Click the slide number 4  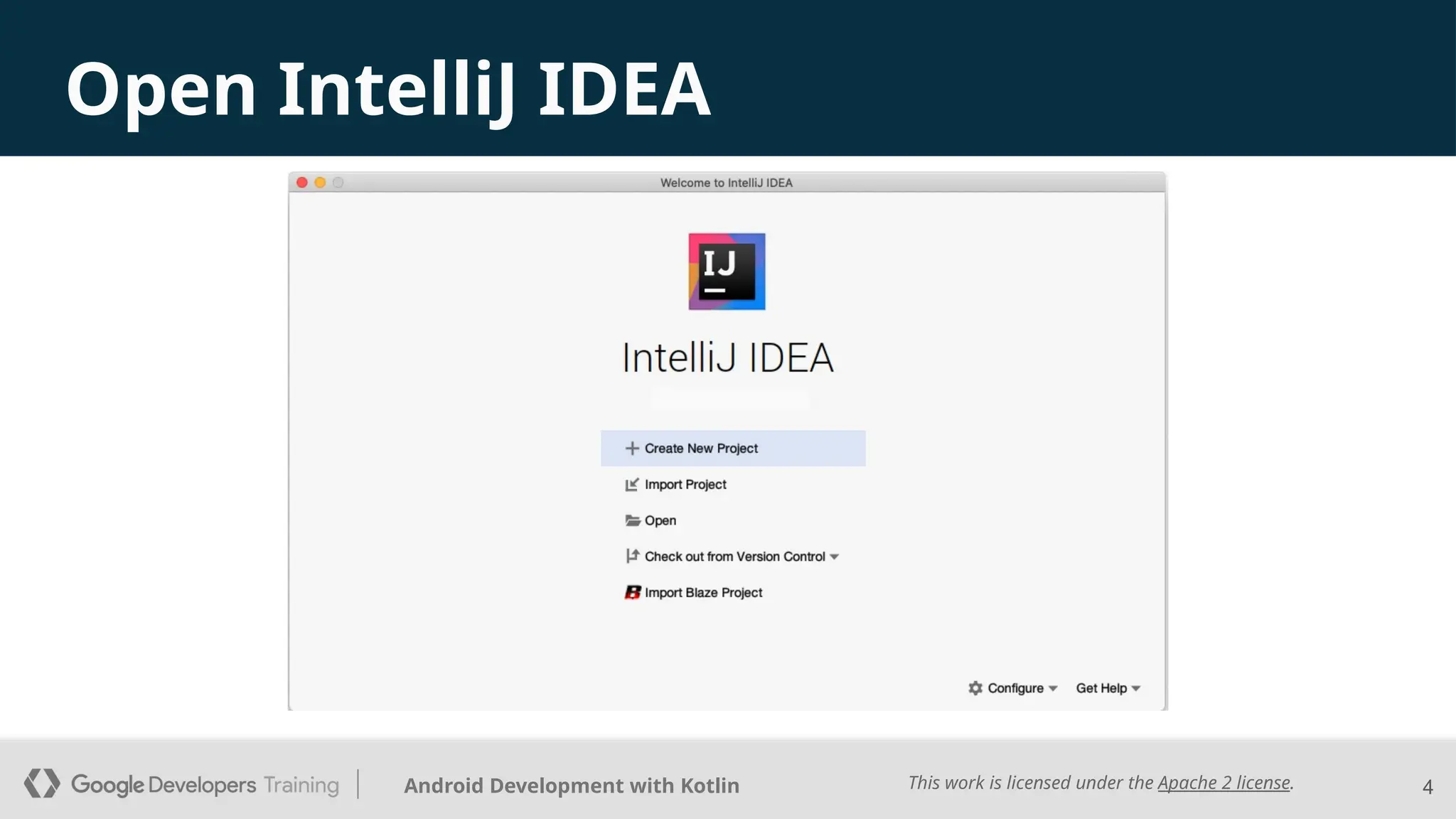point(1428,787)
